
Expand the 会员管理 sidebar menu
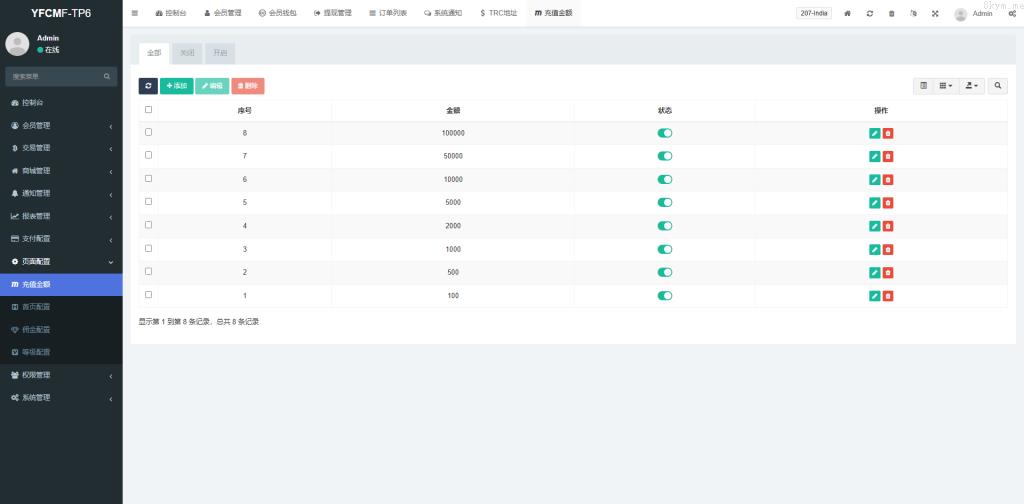click(60, 125)
